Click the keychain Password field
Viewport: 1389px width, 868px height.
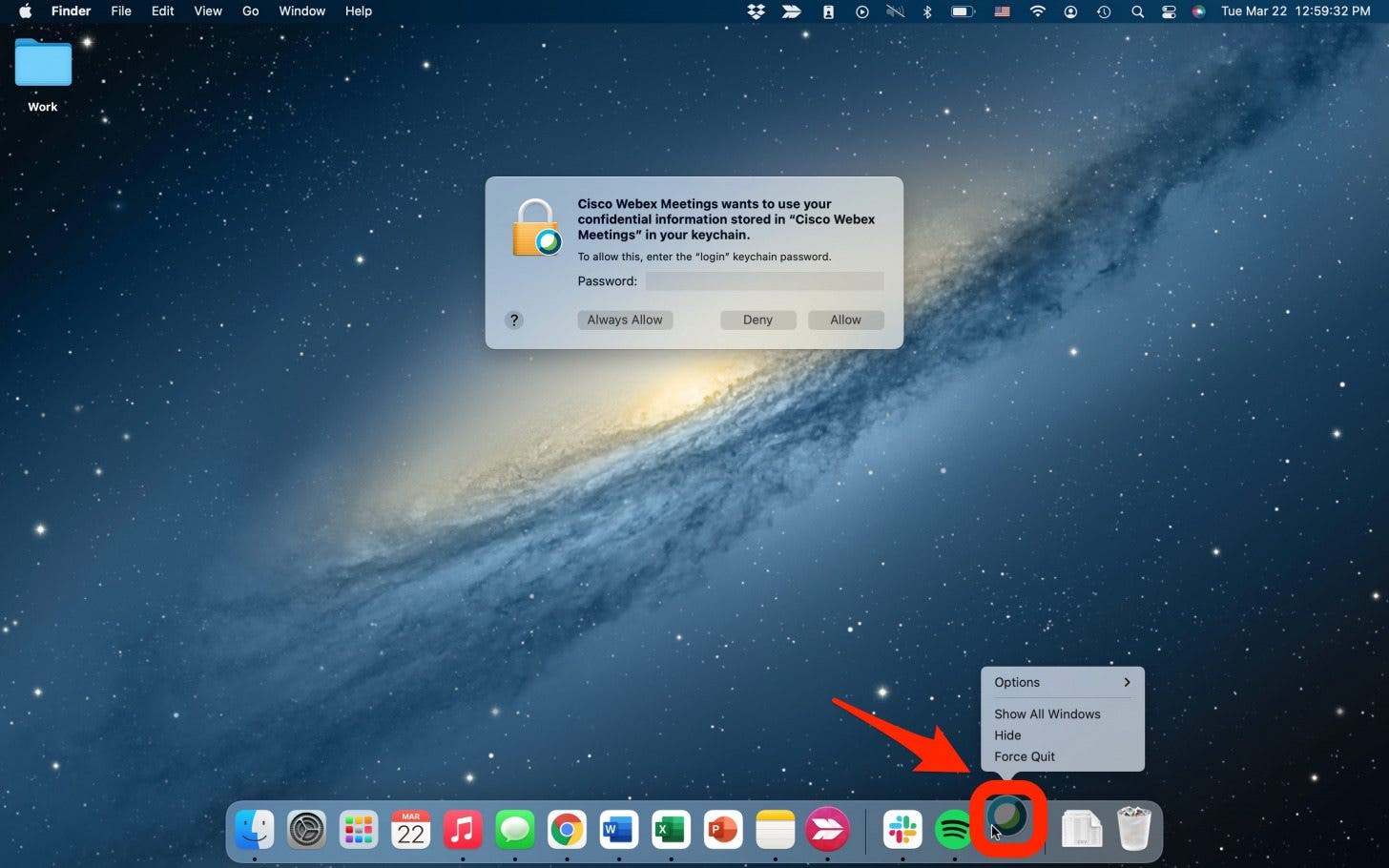click(x=764, y=280)
